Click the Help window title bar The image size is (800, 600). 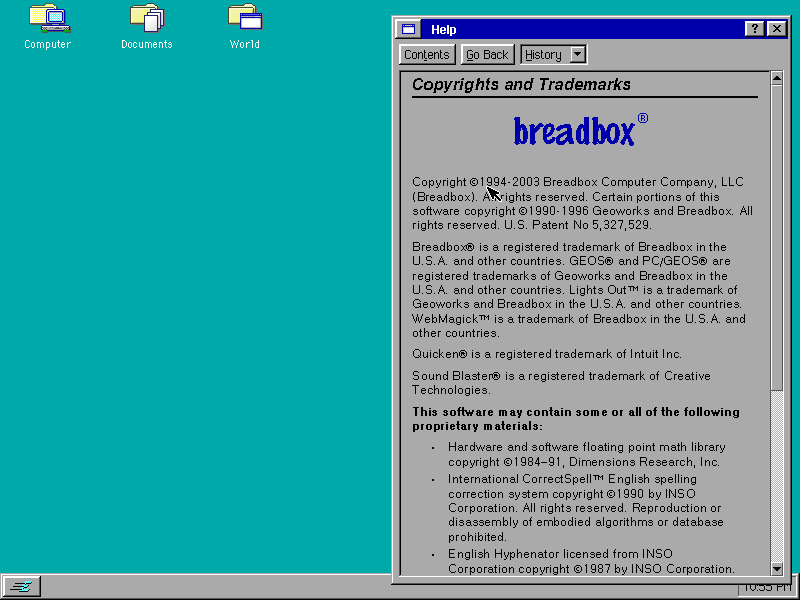(582, 29)
